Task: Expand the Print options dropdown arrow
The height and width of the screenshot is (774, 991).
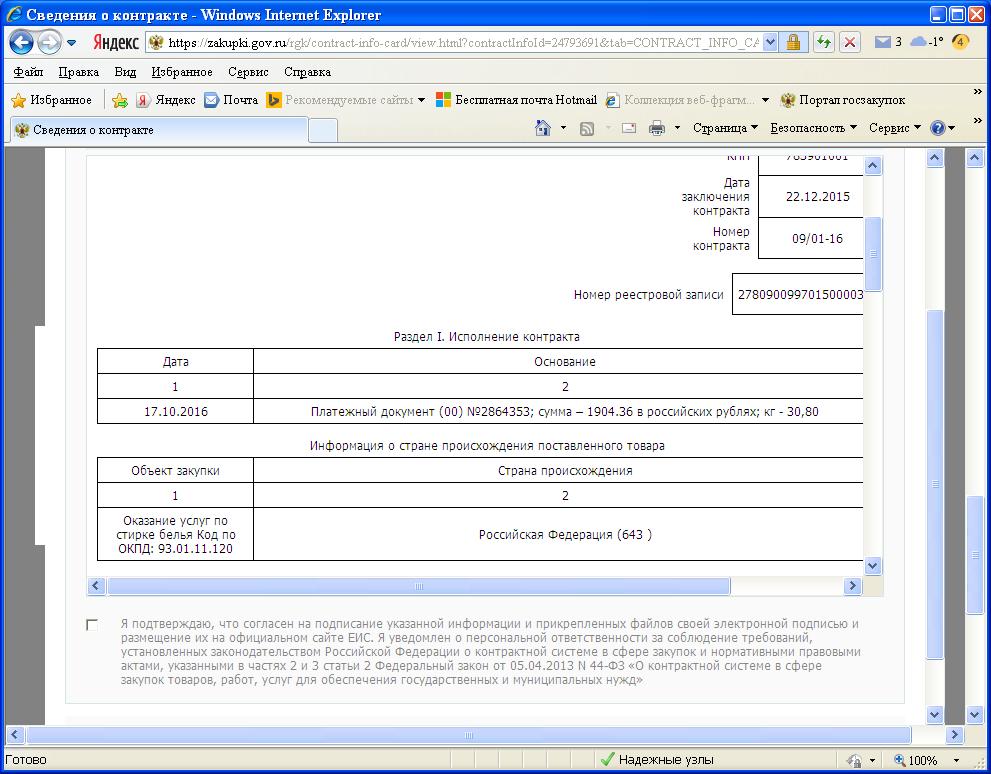Action: click(x=677, y=128)
